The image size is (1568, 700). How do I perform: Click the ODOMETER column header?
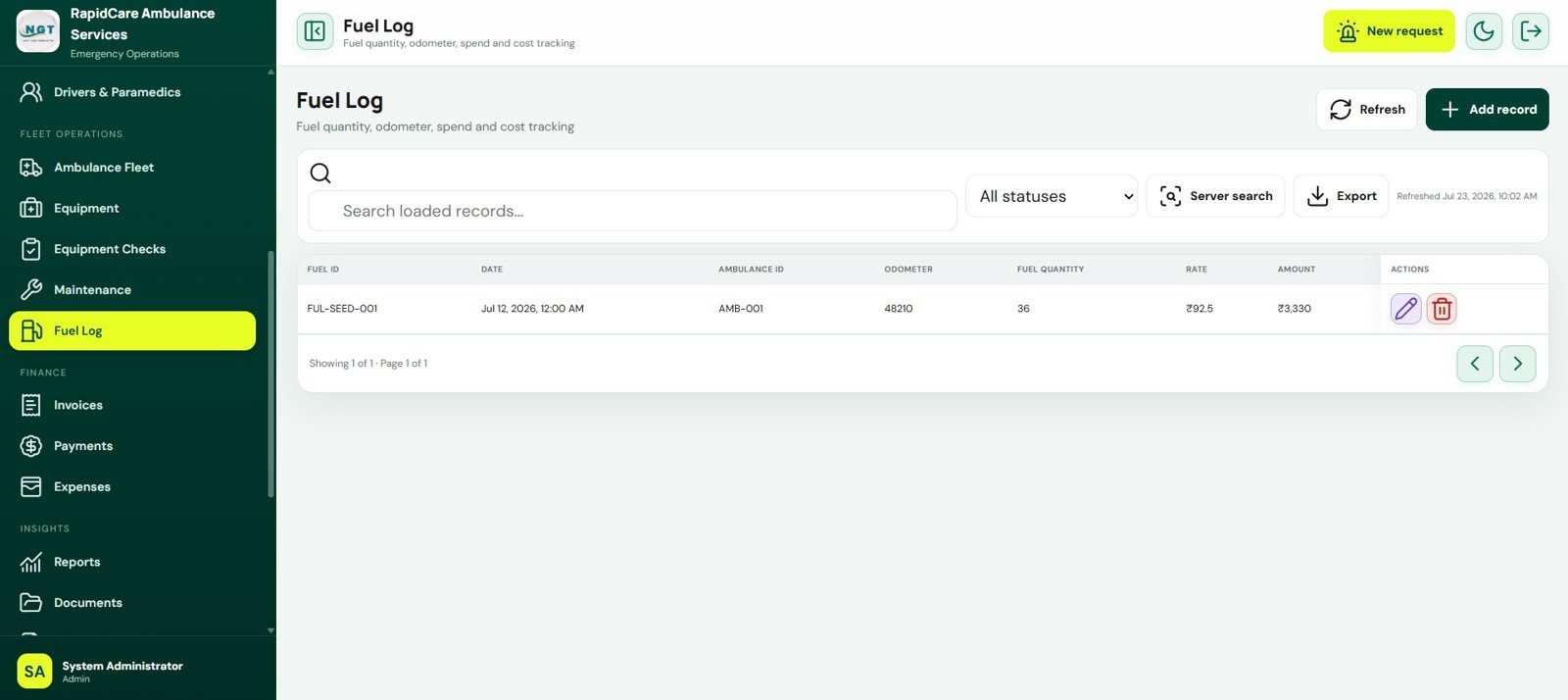coord(908,269)
